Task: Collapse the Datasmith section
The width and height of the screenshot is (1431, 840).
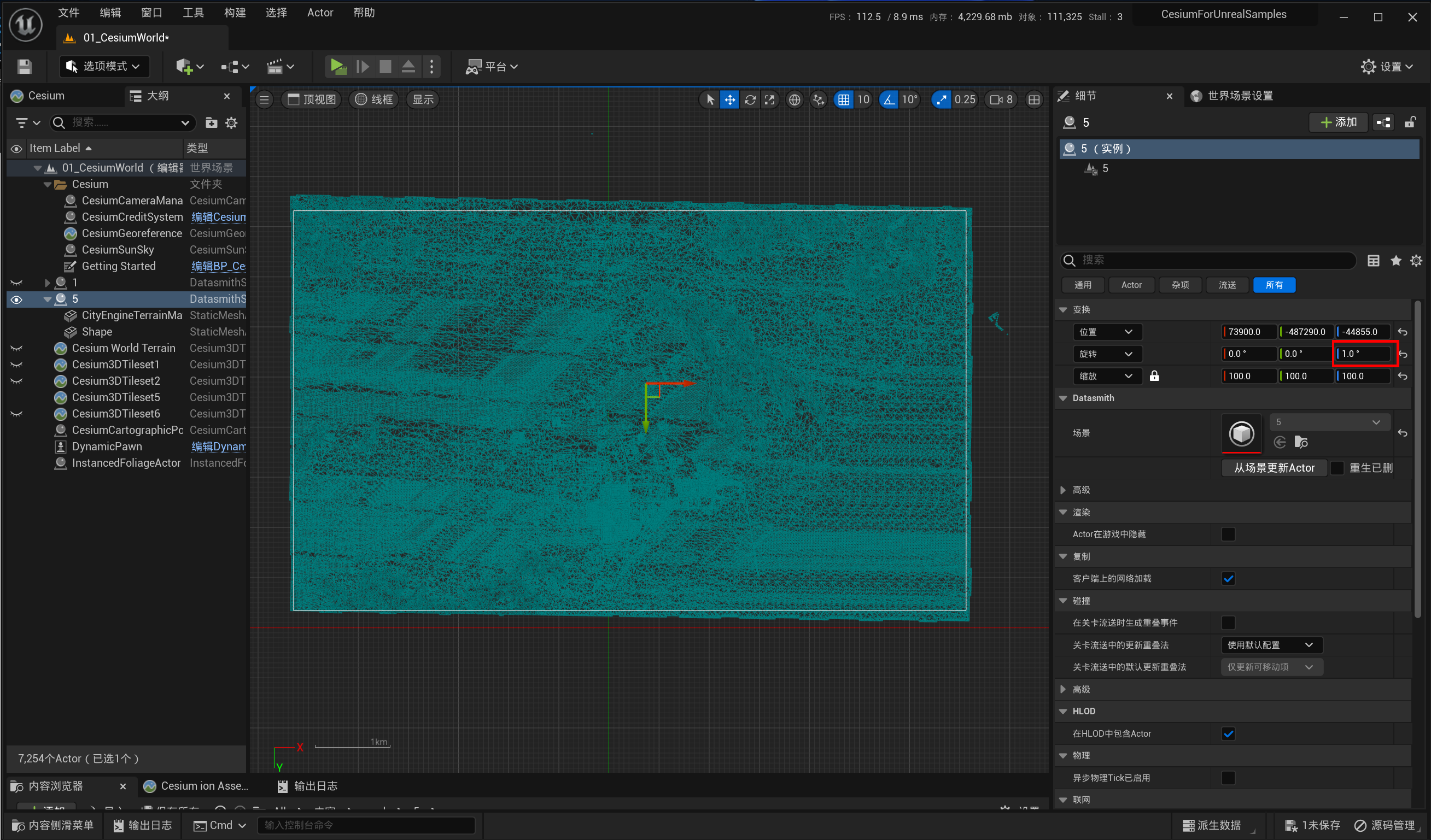Action: click(1063, 398)
